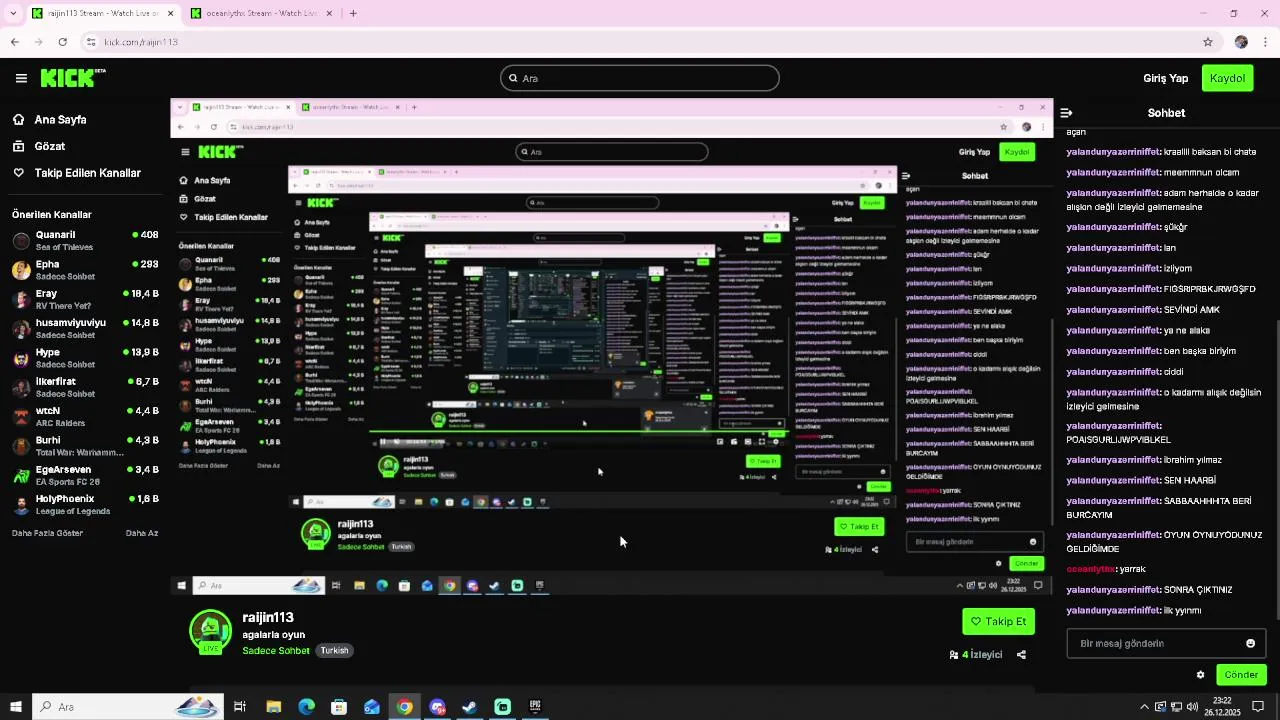The image size is (1280, 720).
Task: Click the green Kaydol button
Action: [x=1227, y=78]
